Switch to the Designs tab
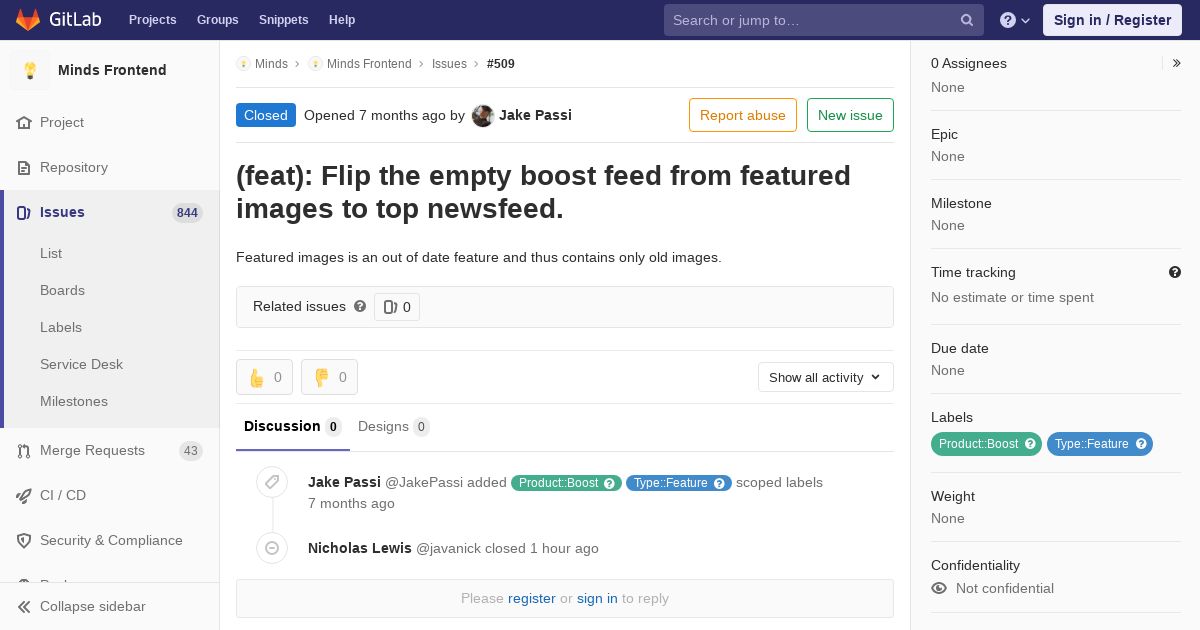1200x630 pixels. click(x=393, y=427)
